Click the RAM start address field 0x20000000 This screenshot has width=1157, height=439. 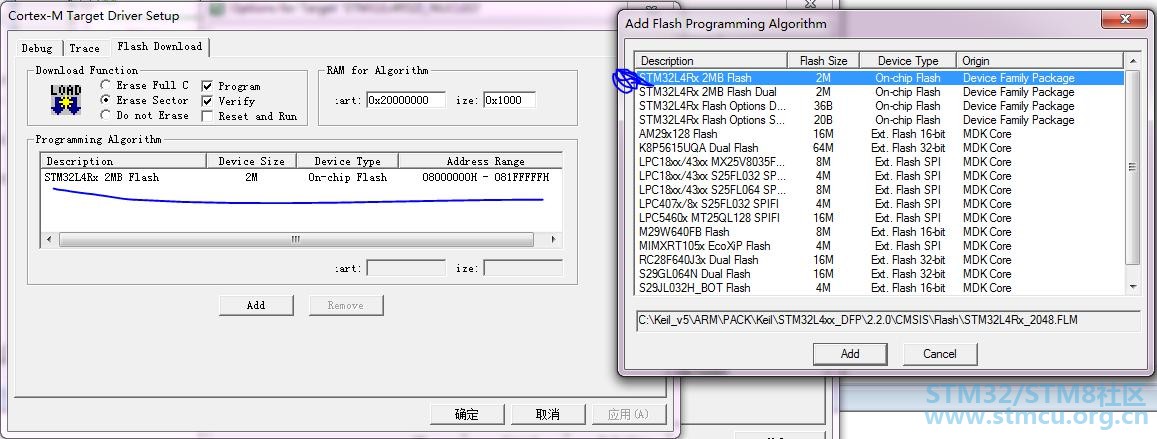click(x=406, y=100)
